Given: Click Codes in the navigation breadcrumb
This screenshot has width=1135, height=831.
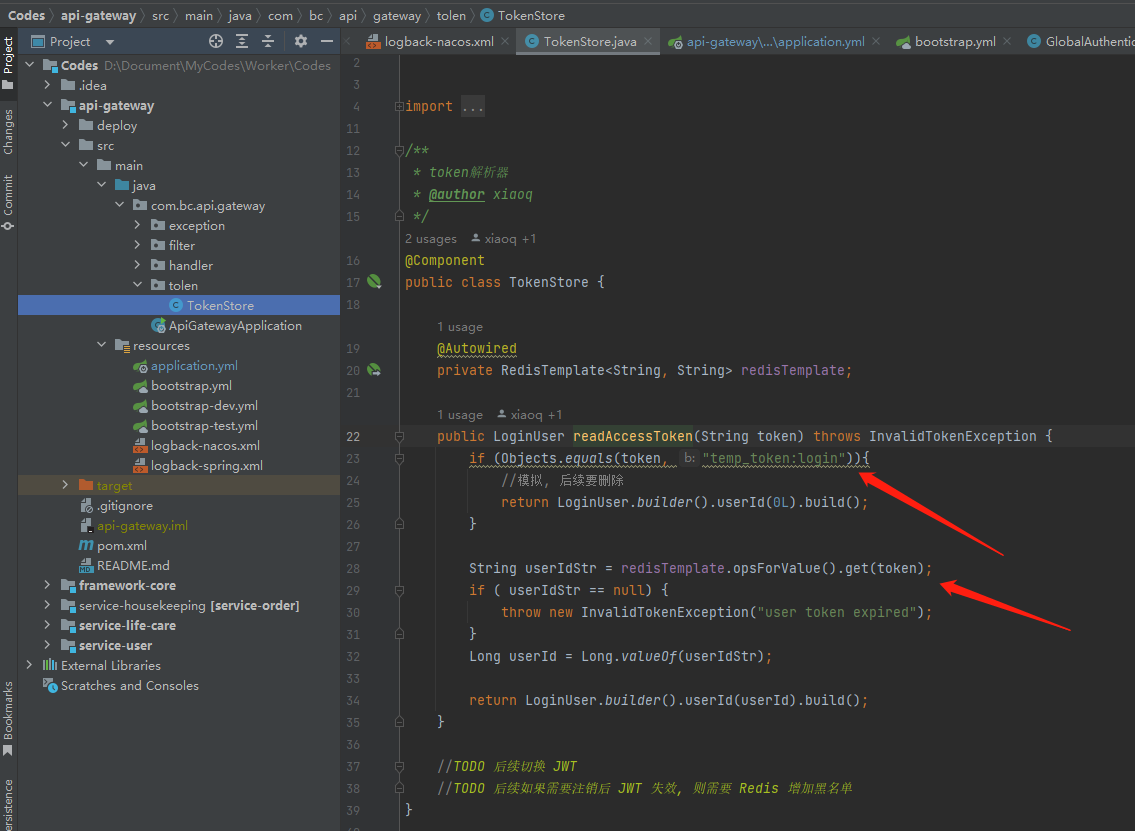Looking at the screenshot, I should click(27, 15).
